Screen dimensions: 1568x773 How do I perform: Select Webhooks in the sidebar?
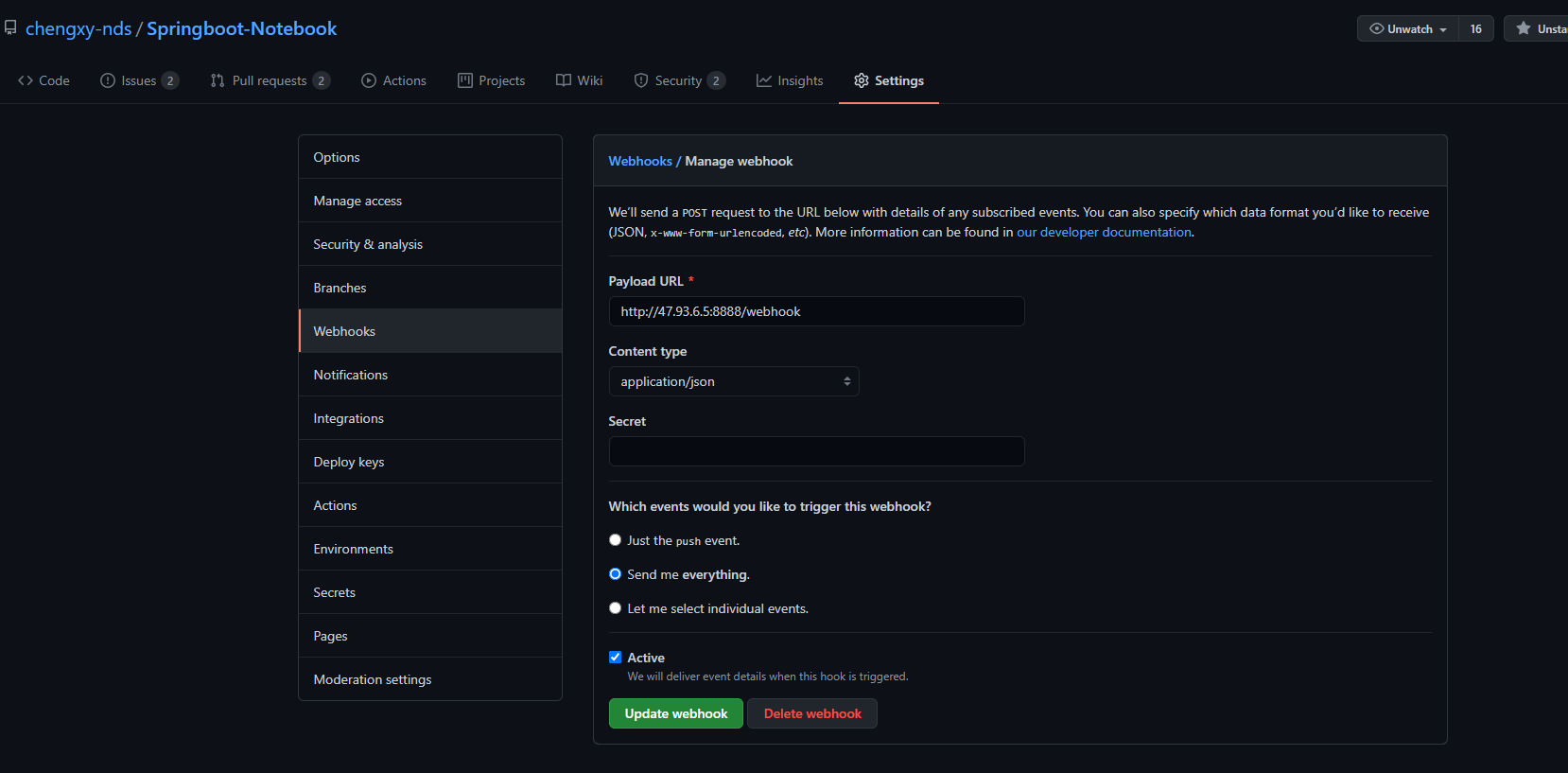pos(430,331)
